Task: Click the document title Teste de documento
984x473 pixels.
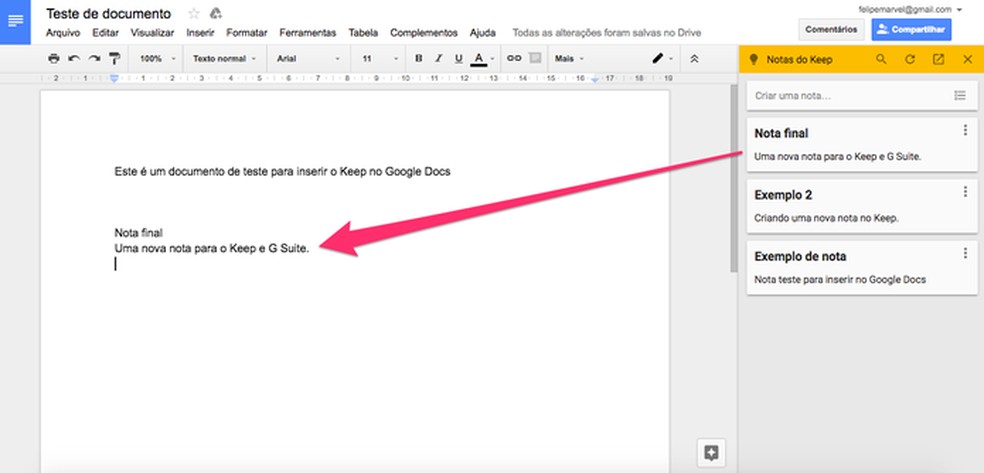Action: click(x=109, y=13)
